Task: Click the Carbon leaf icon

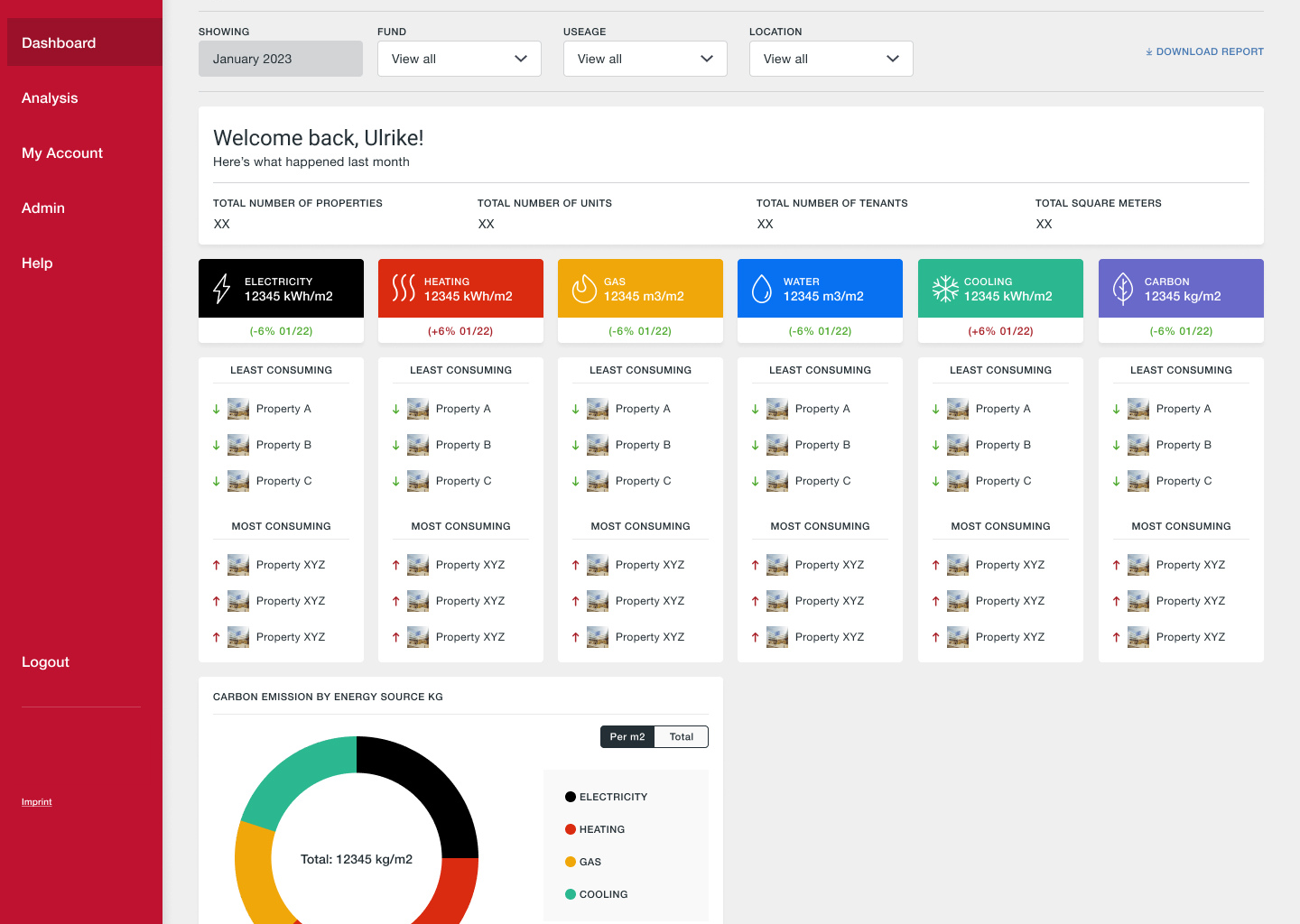Action: pos(1122,289)
